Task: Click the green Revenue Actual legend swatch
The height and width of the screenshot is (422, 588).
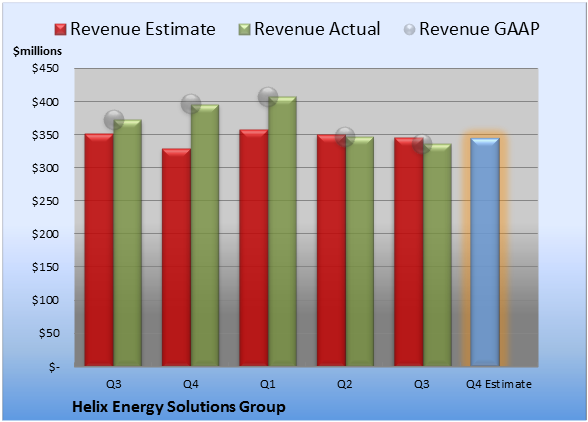Action: (x=244, y=30)
